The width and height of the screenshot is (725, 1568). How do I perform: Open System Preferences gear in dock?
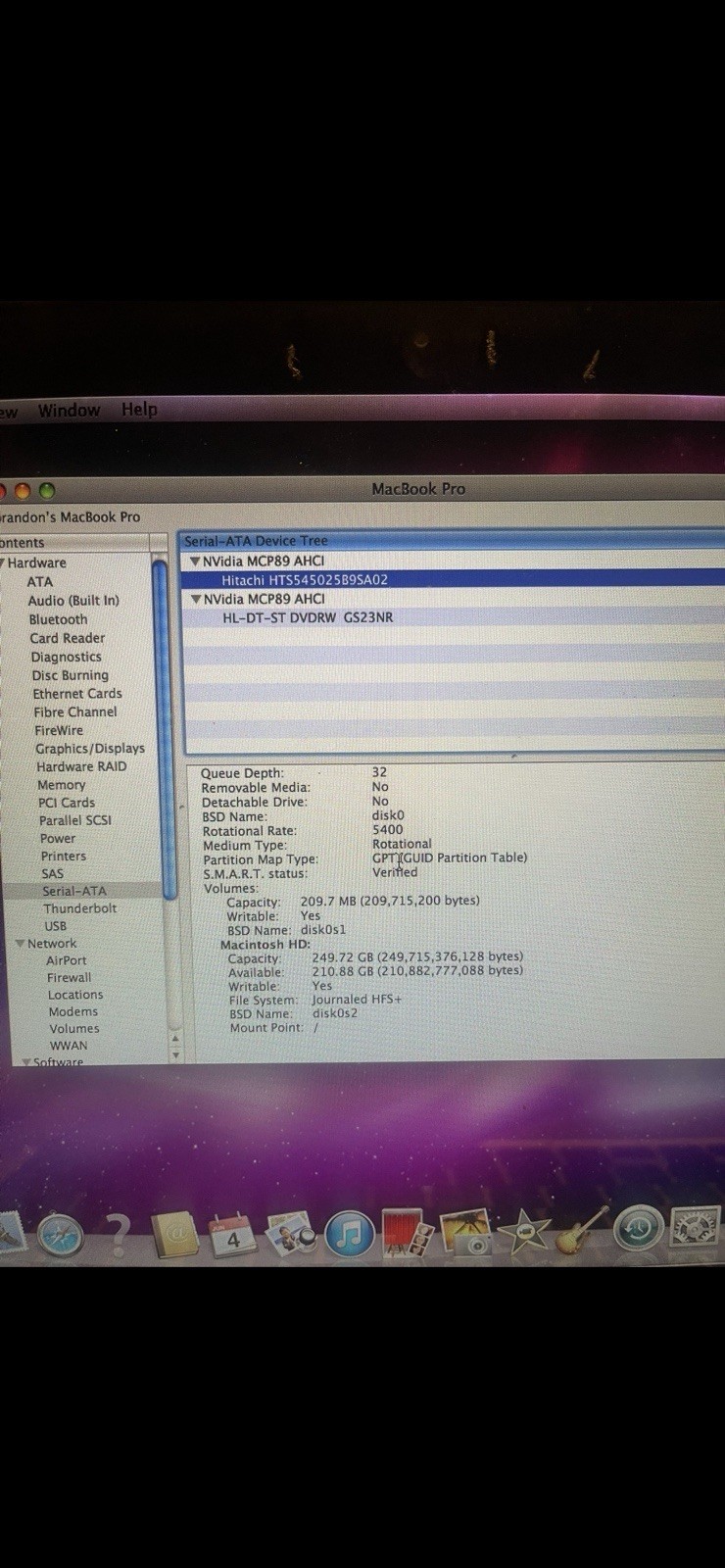[695, 1228]
